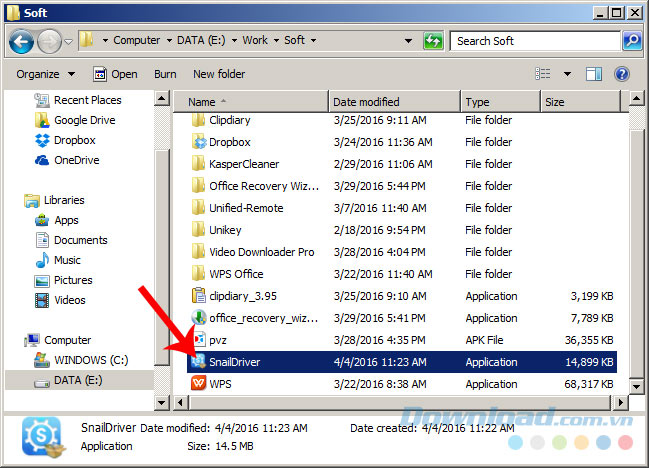Click the Dropbox folder icon in file list
Viewport: 649px width, 468px height.
(199, 142)
